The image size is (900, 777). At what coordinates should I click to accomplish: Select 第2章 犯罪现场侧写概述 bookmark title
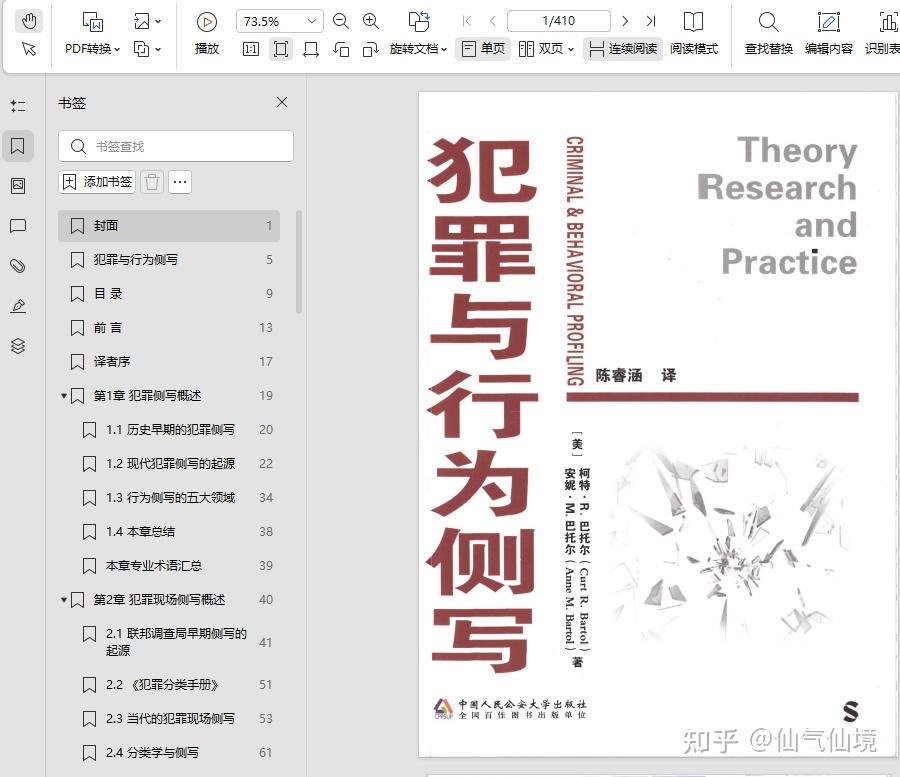[x=159, y=600]
